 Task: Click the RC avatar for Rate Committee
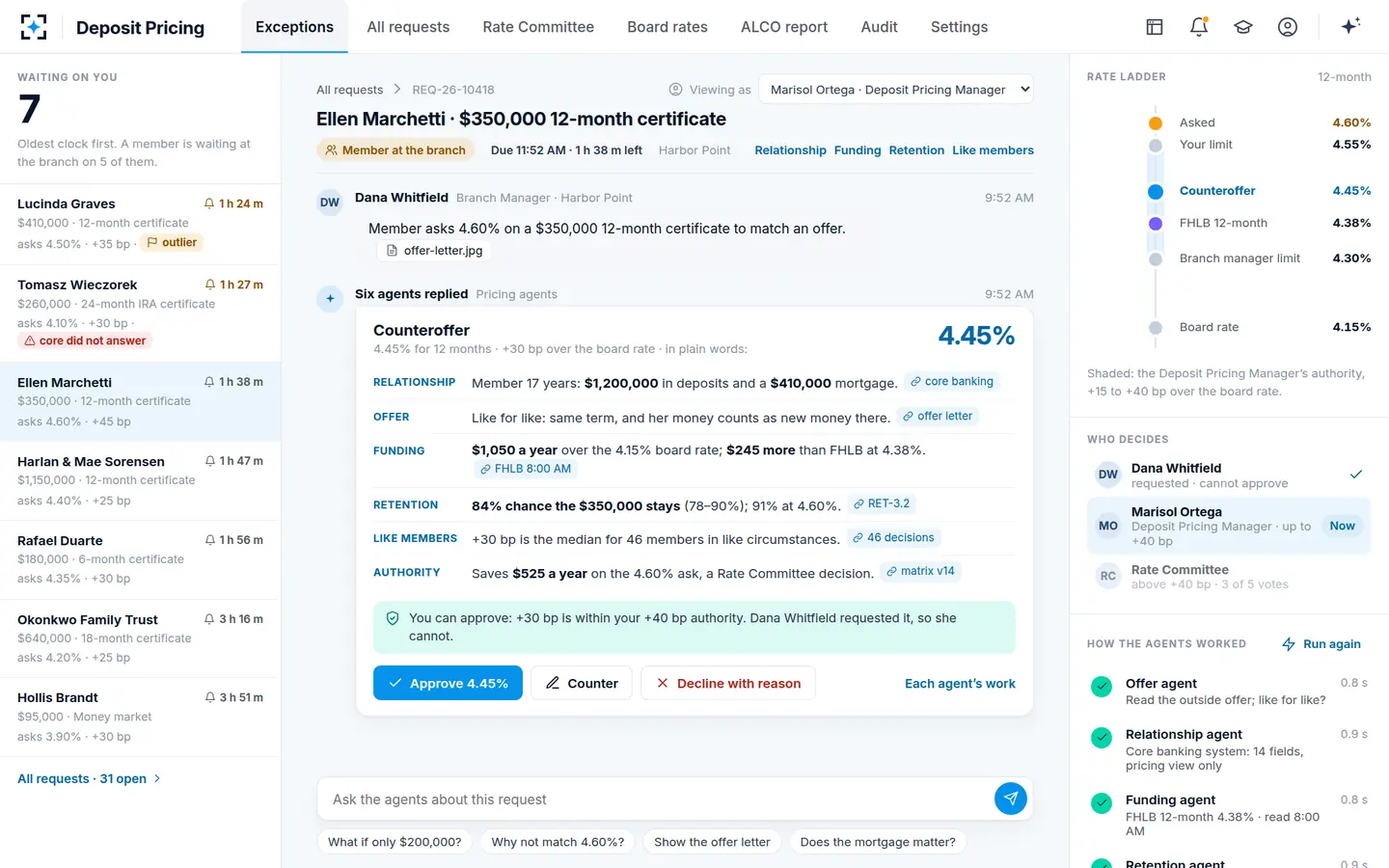(1108, 576)
